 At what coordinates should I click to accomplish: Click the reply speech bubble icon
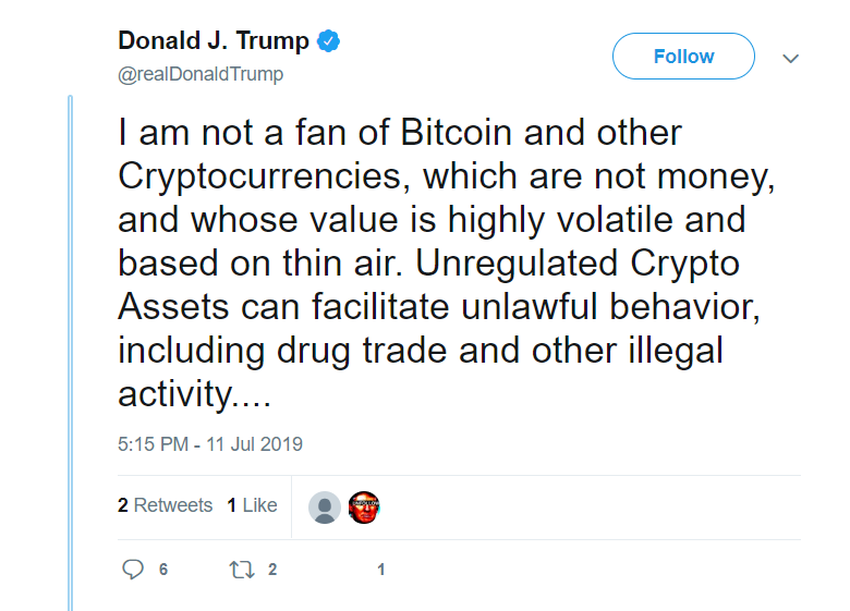pyautogui.click(x=134, y=566)
